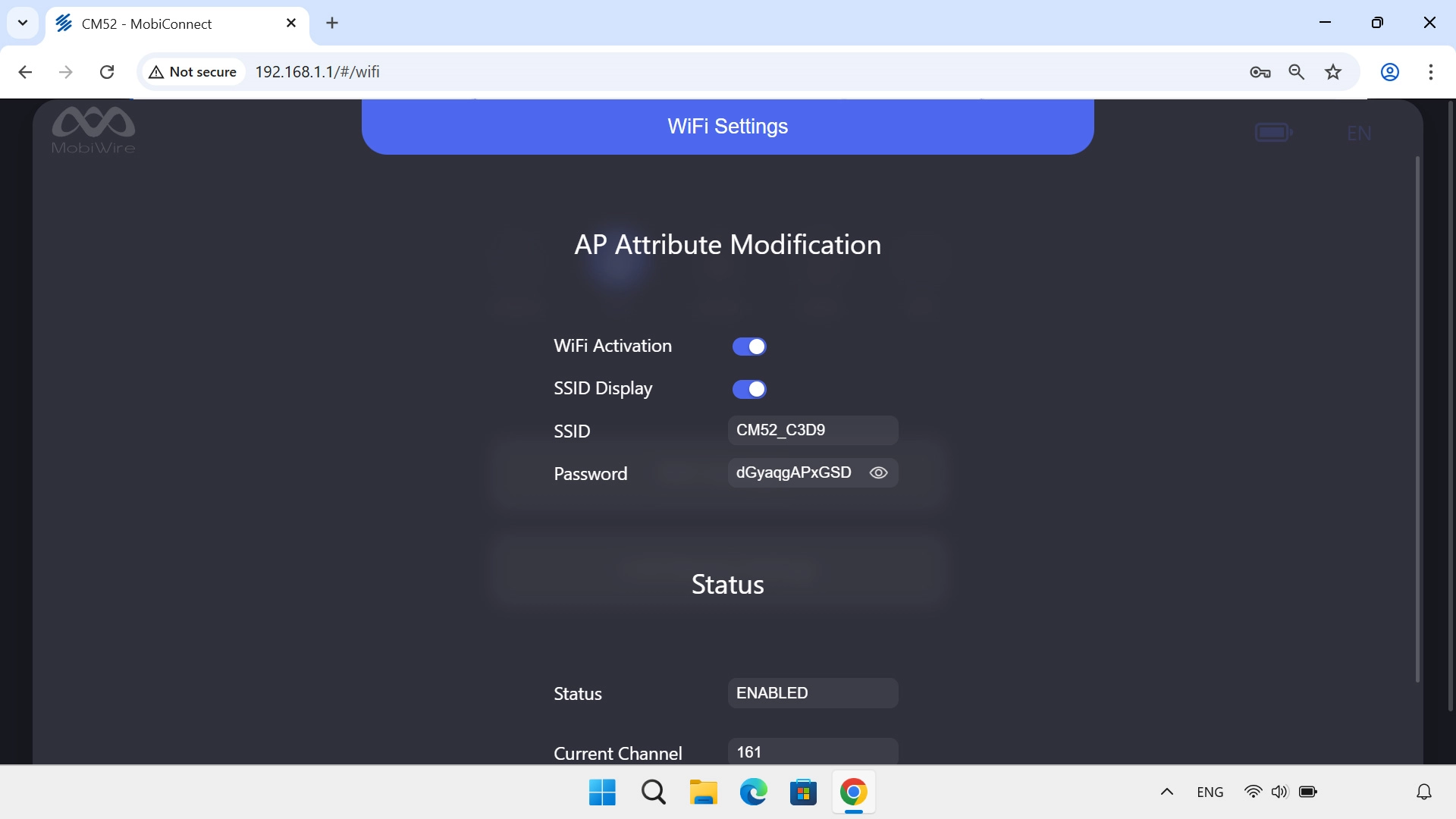Toggle the SSID Display switch
Image resolution: width=1456 pixels, height=819 pixels.
tap(748, 389)
